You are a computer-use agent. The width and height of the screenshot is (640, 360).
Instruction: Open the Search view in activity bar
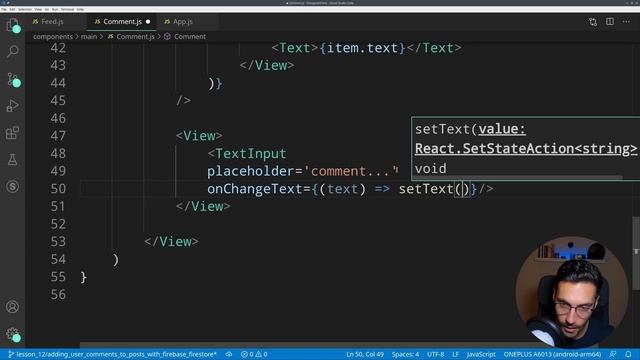[13, 51]
